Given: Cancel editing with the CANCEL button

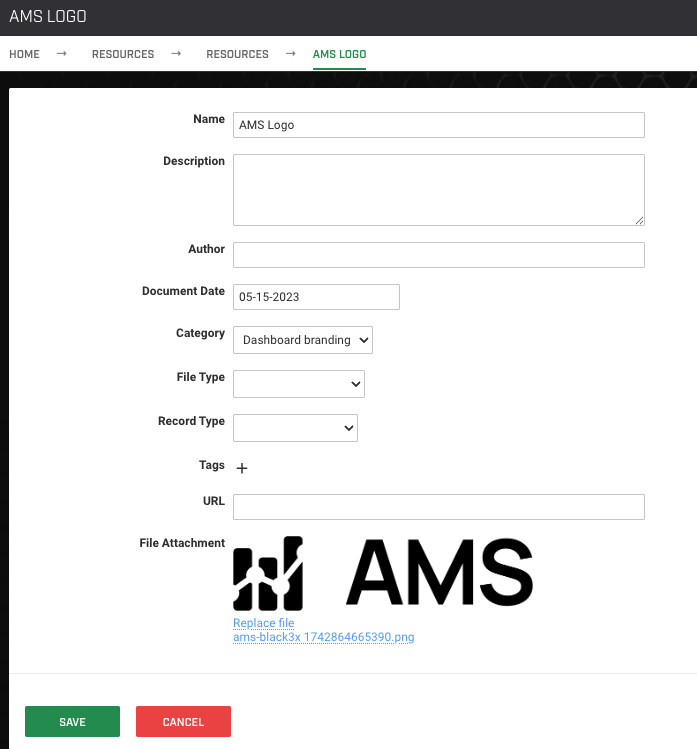Looking at the screenshot, I should tap(183, 721).
